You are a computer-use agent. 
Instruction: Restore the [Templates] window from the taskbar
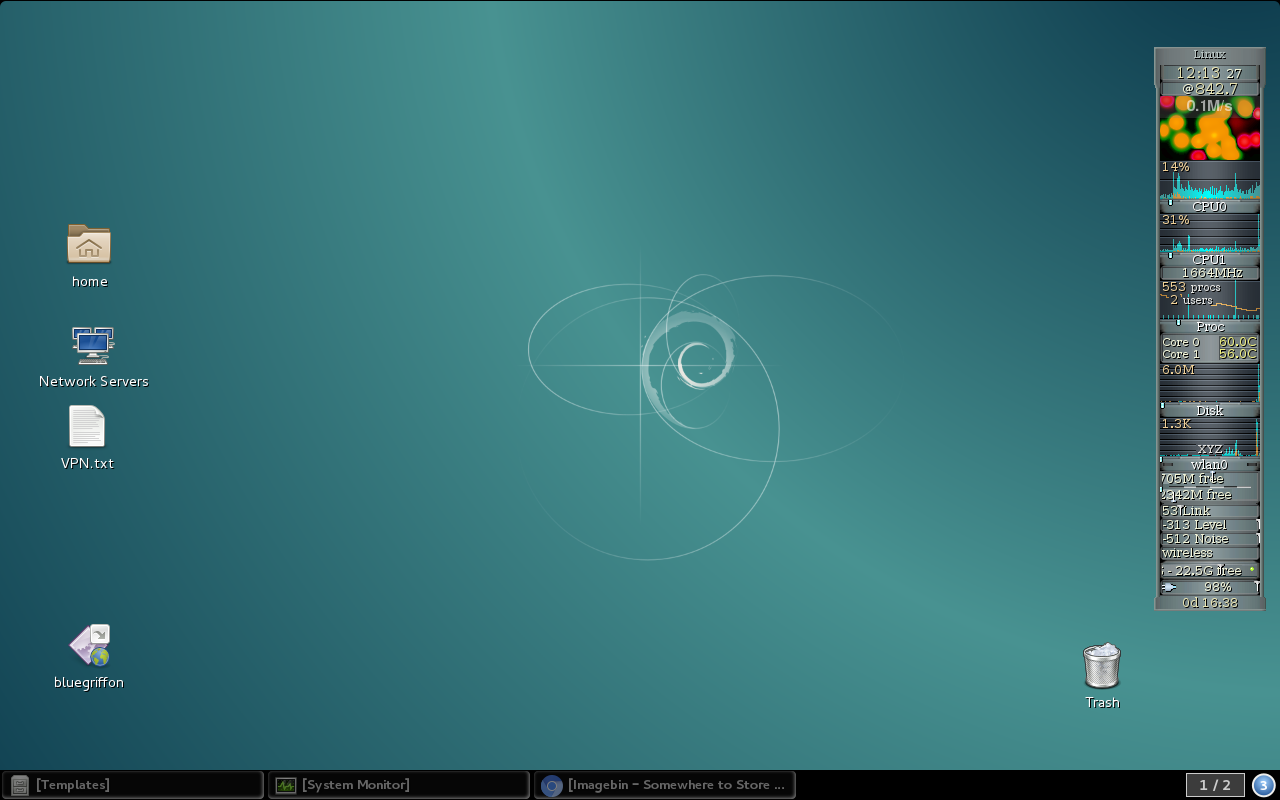tap(132, 785)
